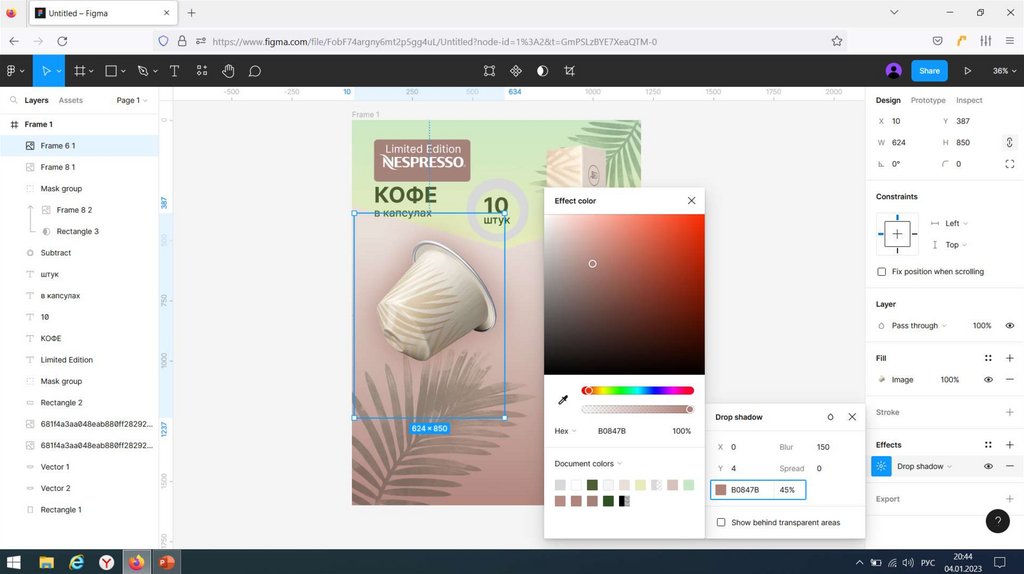Hide the Drop shadow effect
1024x574 pixels.
pyautogui.click(x=988, y=466)
